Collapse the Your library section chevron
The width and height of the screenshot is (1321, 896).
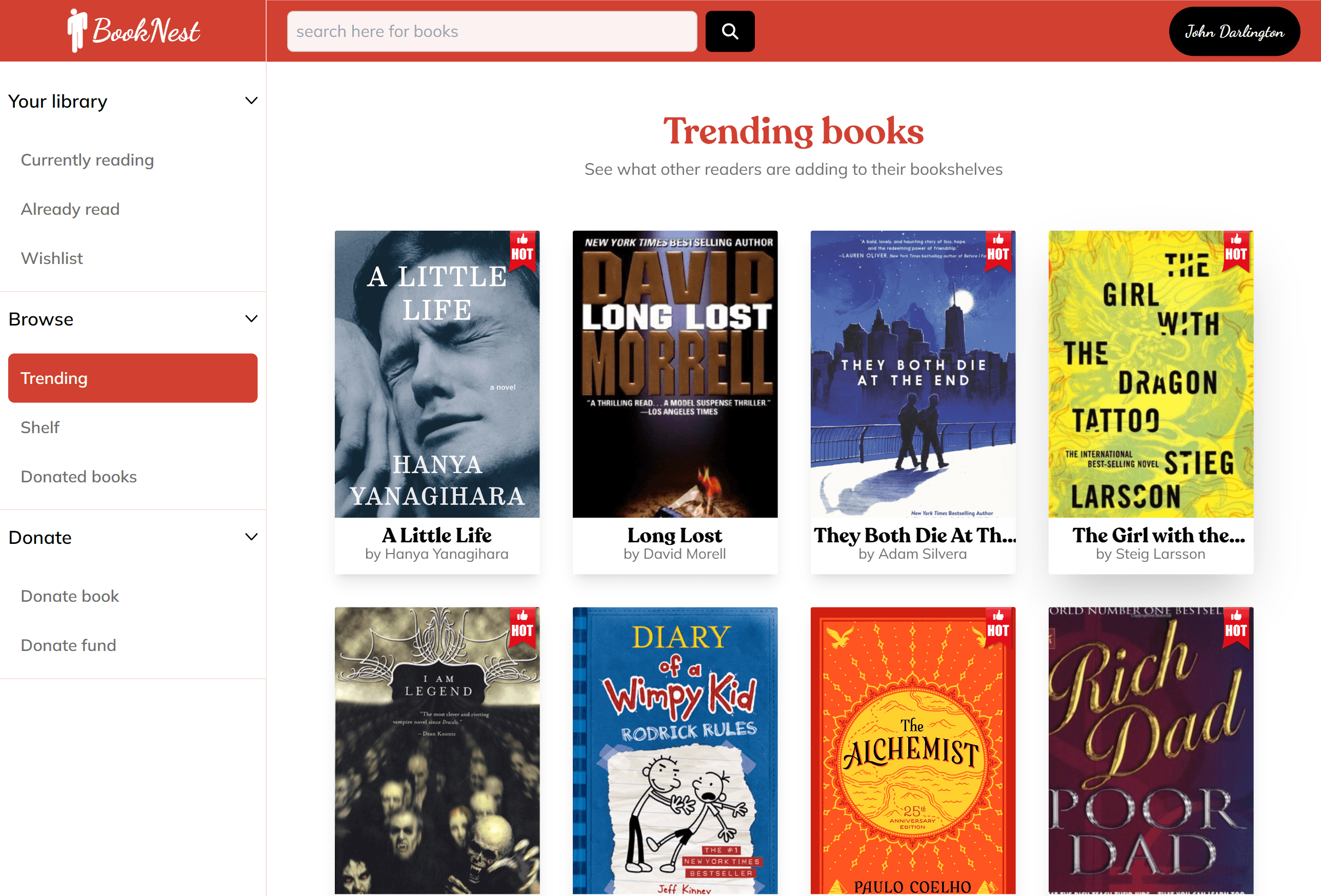(251, 101)
